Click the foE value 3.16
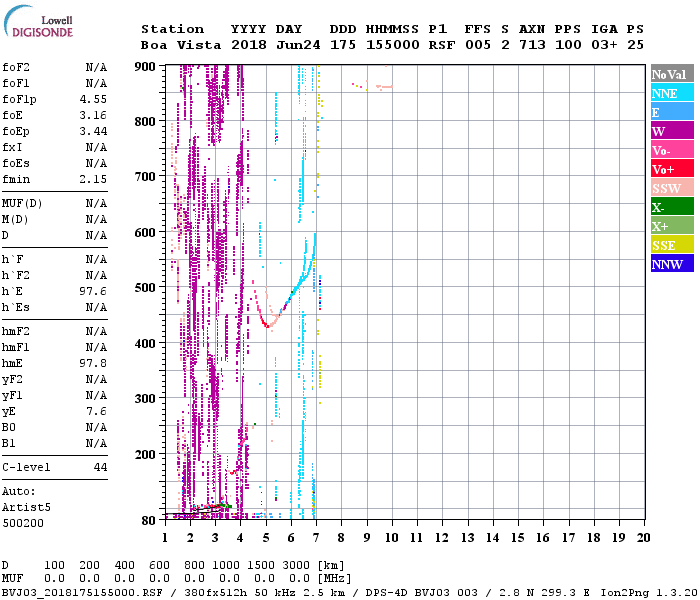 [x=93, y=115]
